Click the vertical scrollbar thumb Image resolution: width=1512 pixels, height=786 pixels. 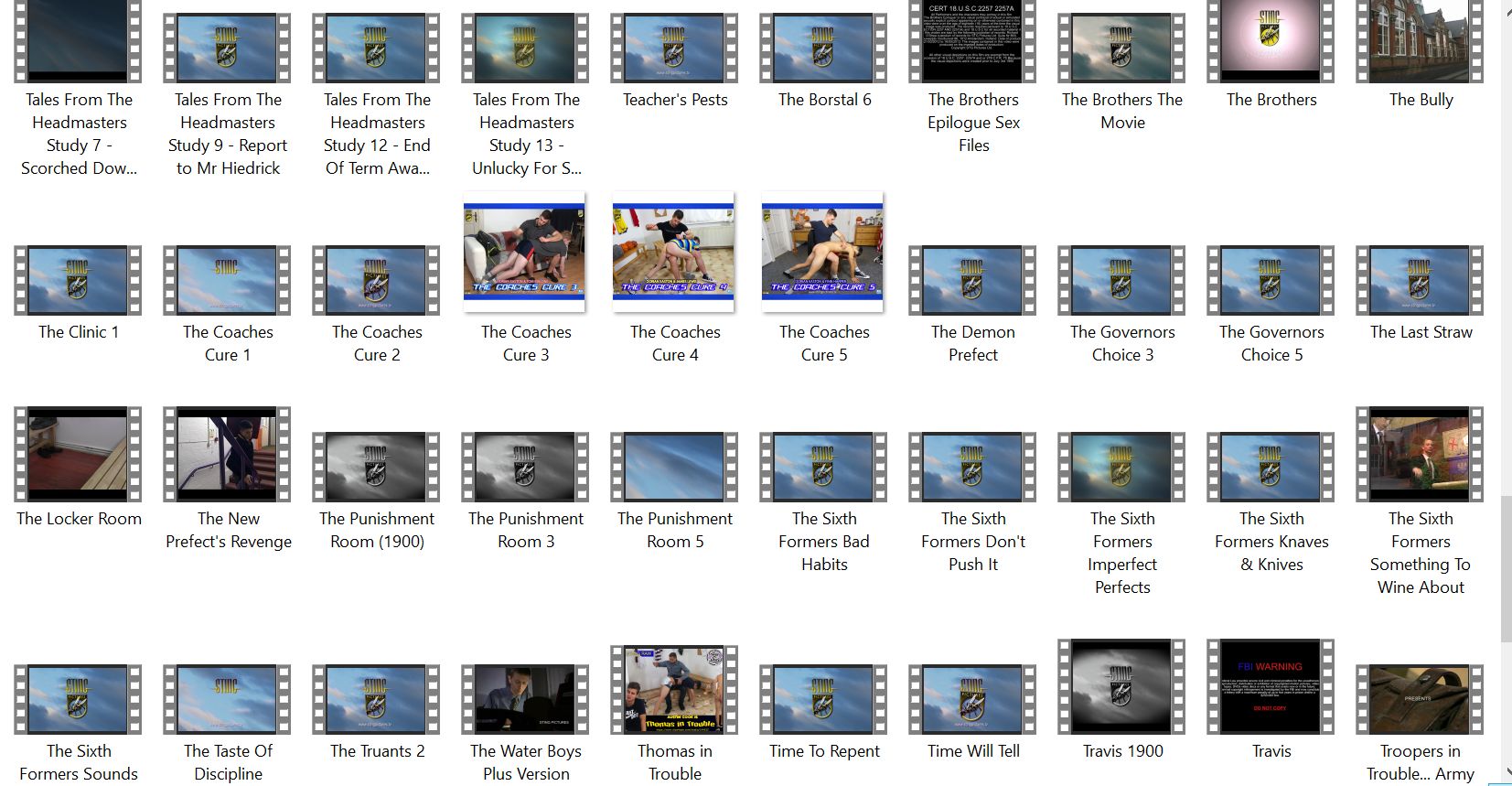1506,567
